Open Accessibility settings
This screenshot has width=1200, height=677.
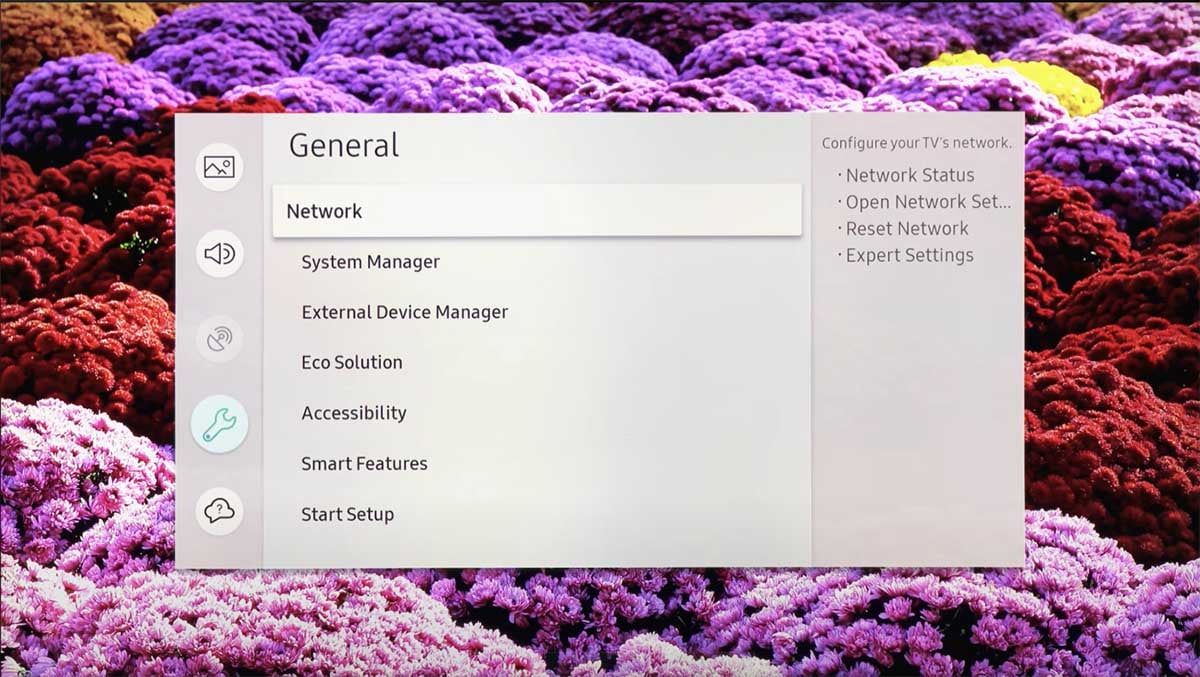pyautogui.click(x=354, y=413)
